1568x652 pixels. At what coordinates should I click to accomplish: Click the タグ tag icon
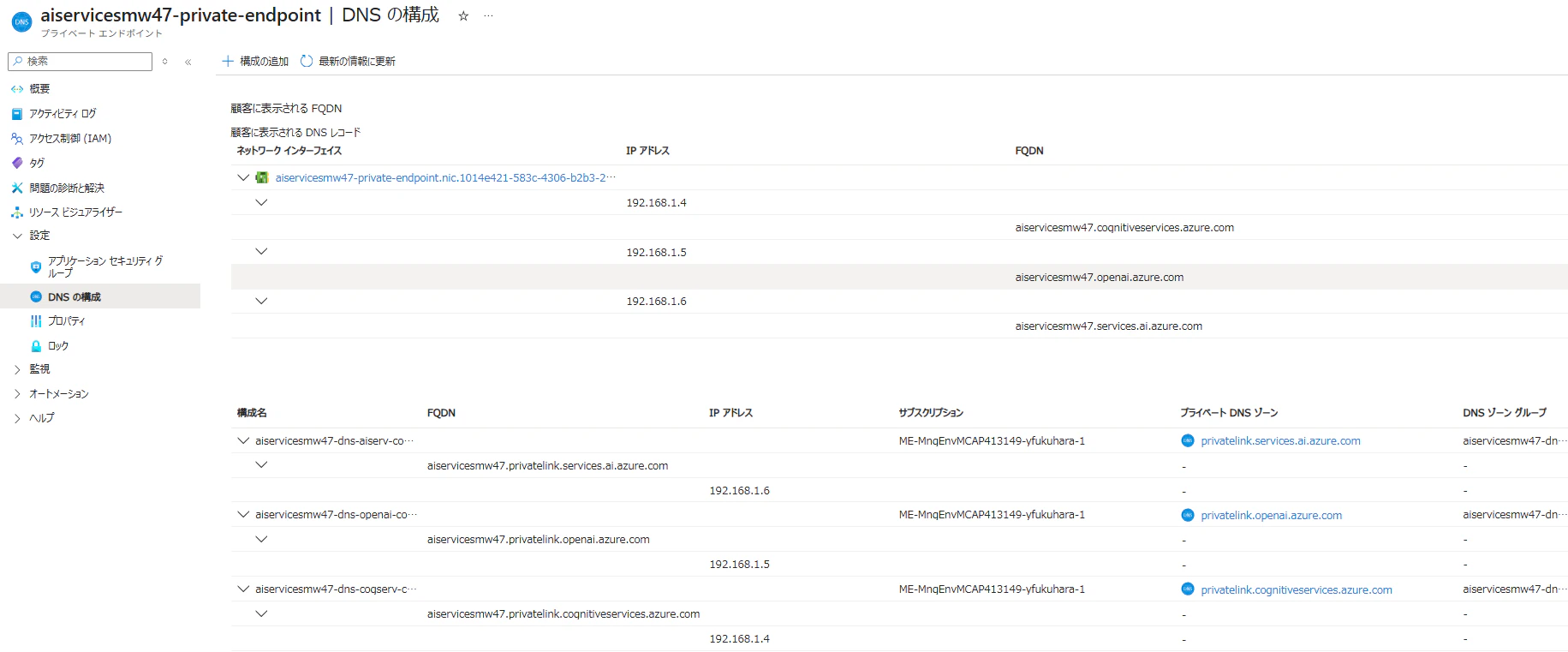coord(17,163)
